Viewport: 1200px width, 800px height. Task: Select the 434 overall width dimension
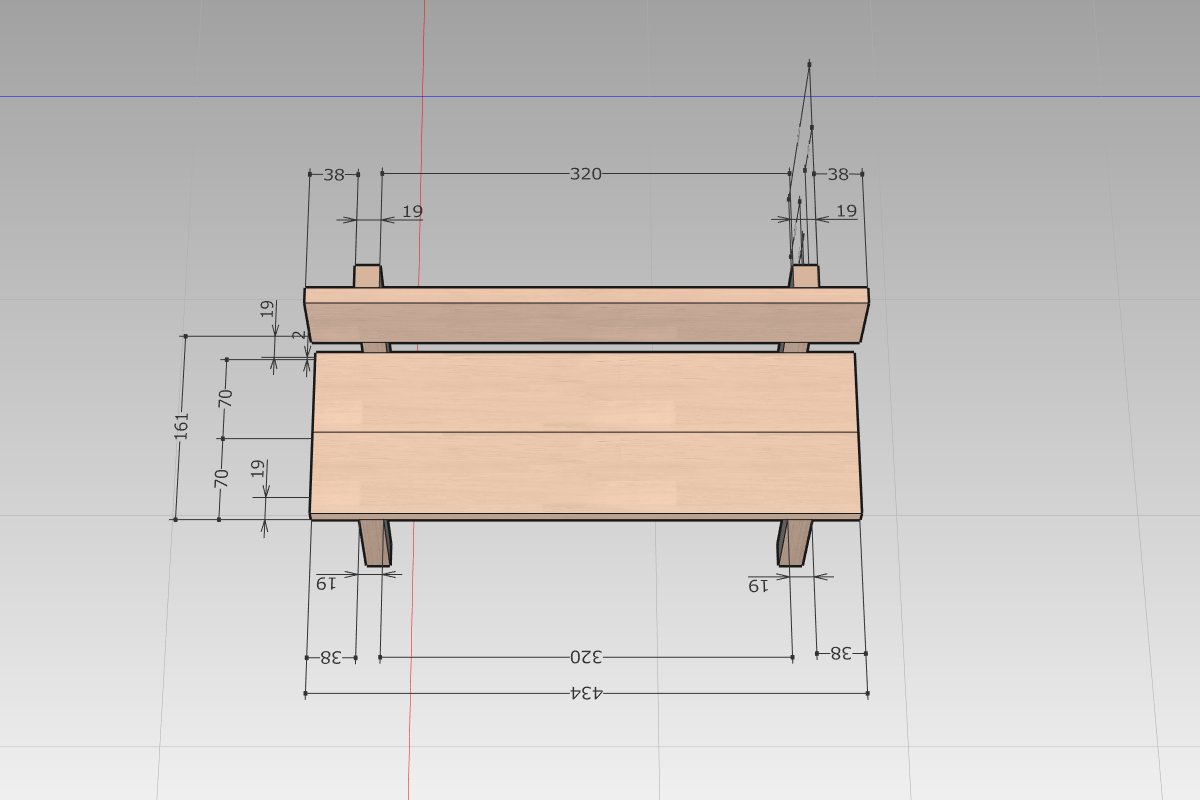coord(586,693)
